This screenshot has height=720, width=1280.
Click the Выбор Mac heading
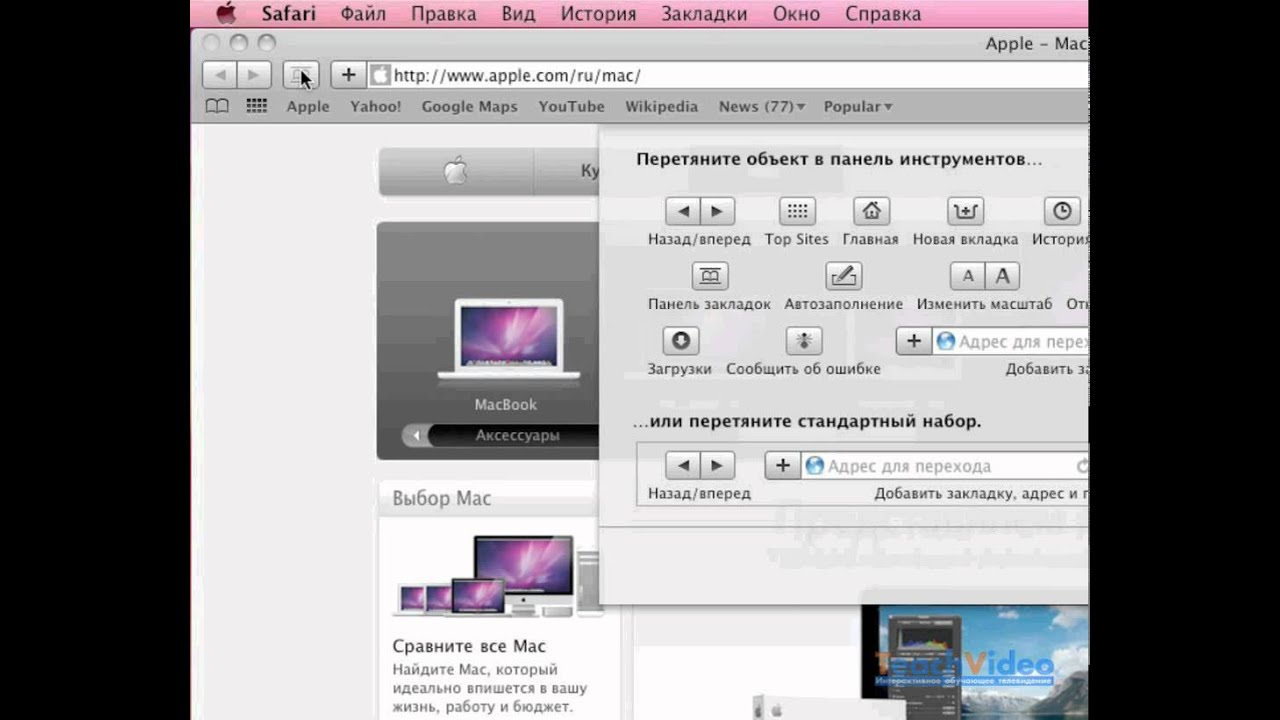442,498
